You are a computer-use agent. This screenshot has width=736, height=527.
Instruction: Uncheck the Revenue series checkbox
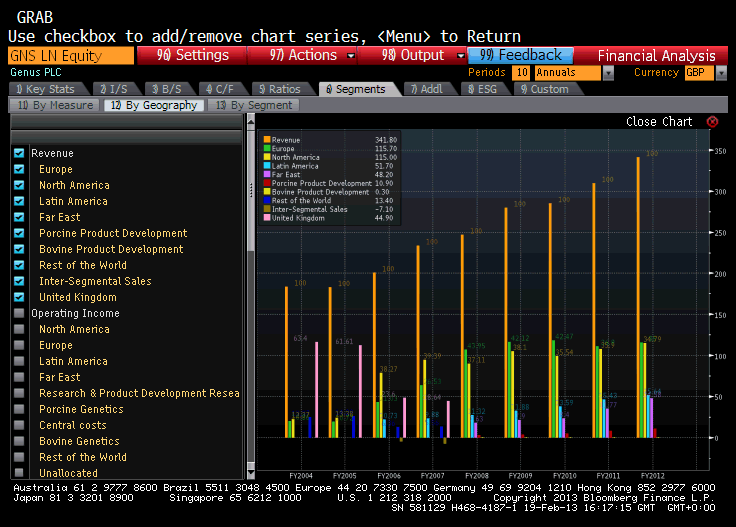coord(19,154)
